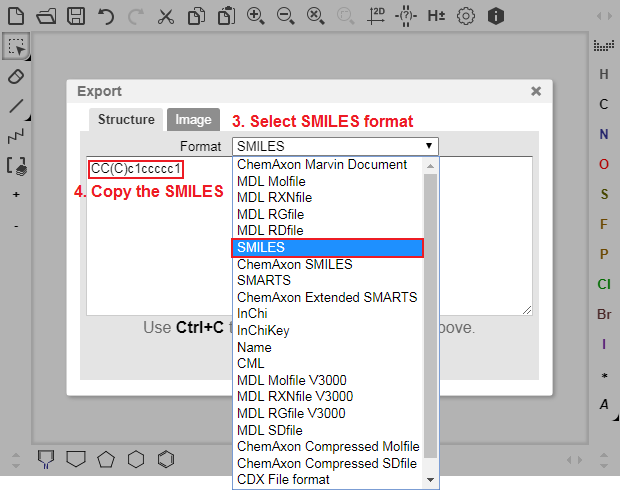This screenshot has width=620, height=490.
Task: Choose MDL RDfile format option
Action: [328, 230]
